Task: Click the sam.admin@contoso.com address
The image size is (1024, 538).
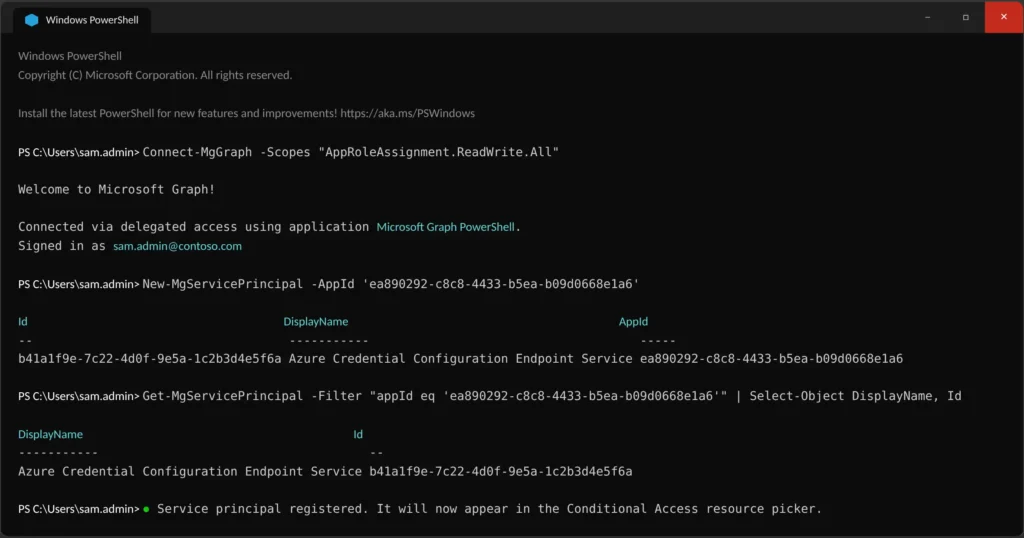Action: (x=178, y=246)
